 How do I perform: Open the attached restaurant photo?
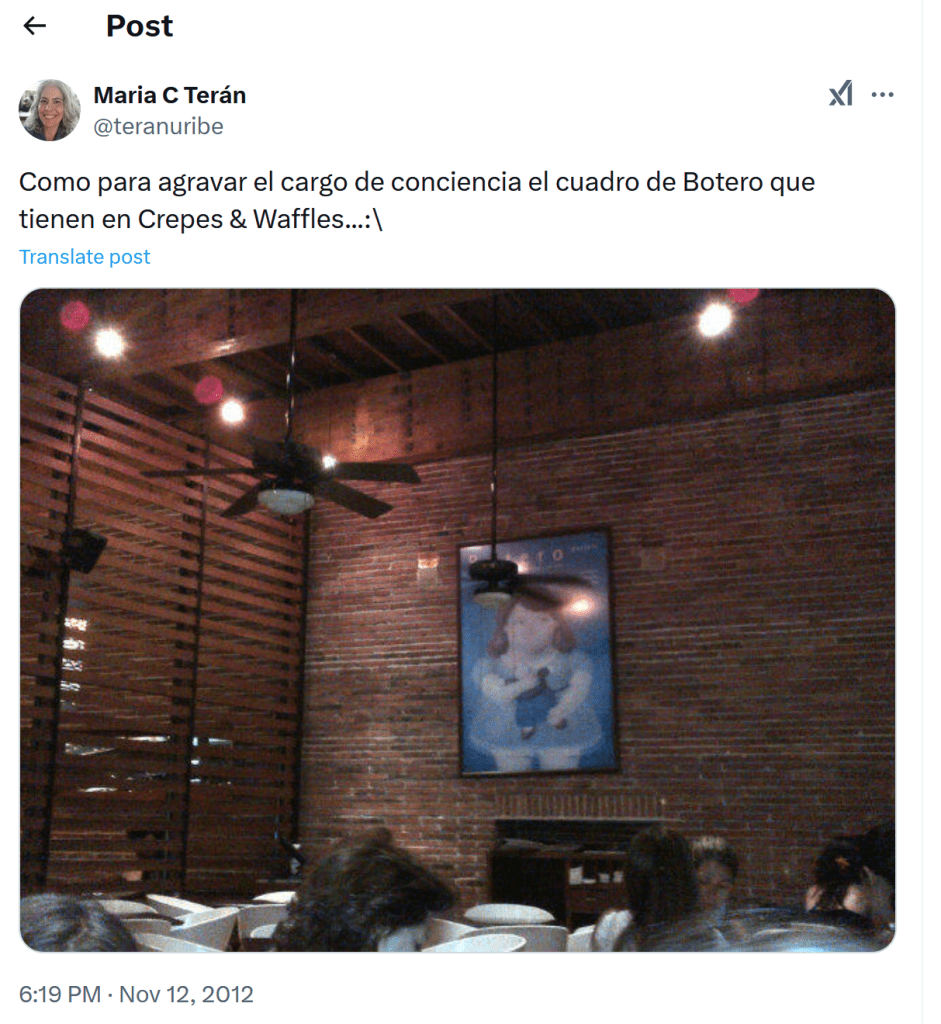point(457,620)
